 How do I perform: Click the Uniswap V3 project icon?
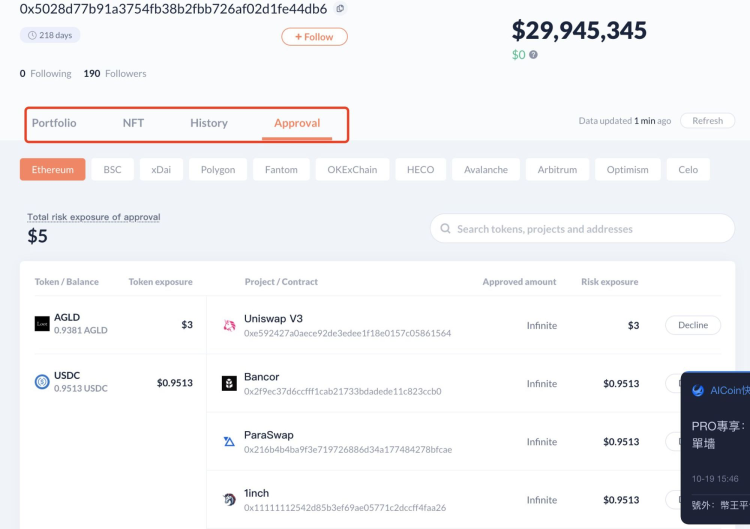229,325
